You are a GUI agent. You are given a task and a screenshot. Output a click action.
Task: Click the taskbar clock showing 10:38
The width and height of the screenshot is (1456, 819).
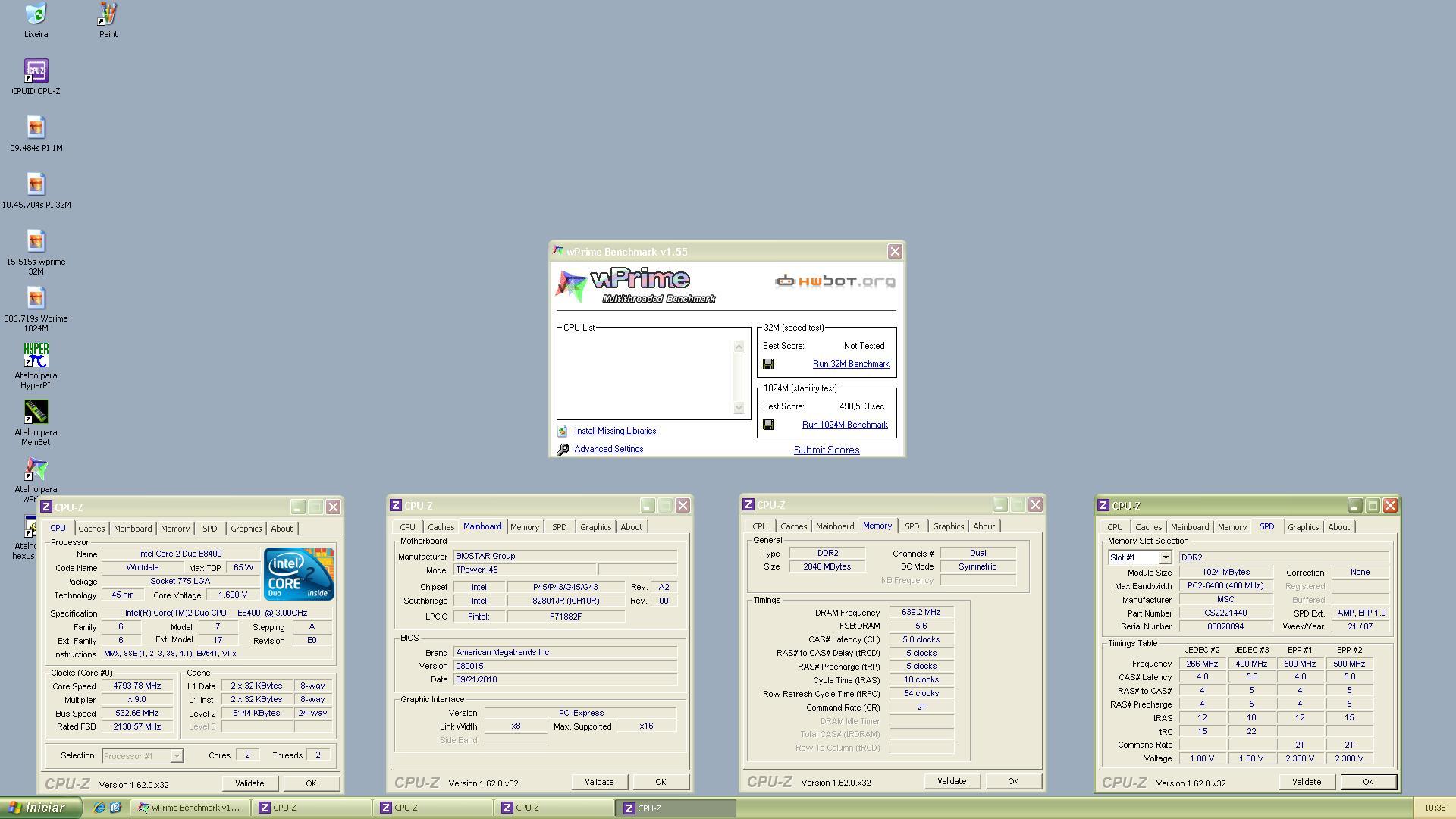pos(1435,808)
